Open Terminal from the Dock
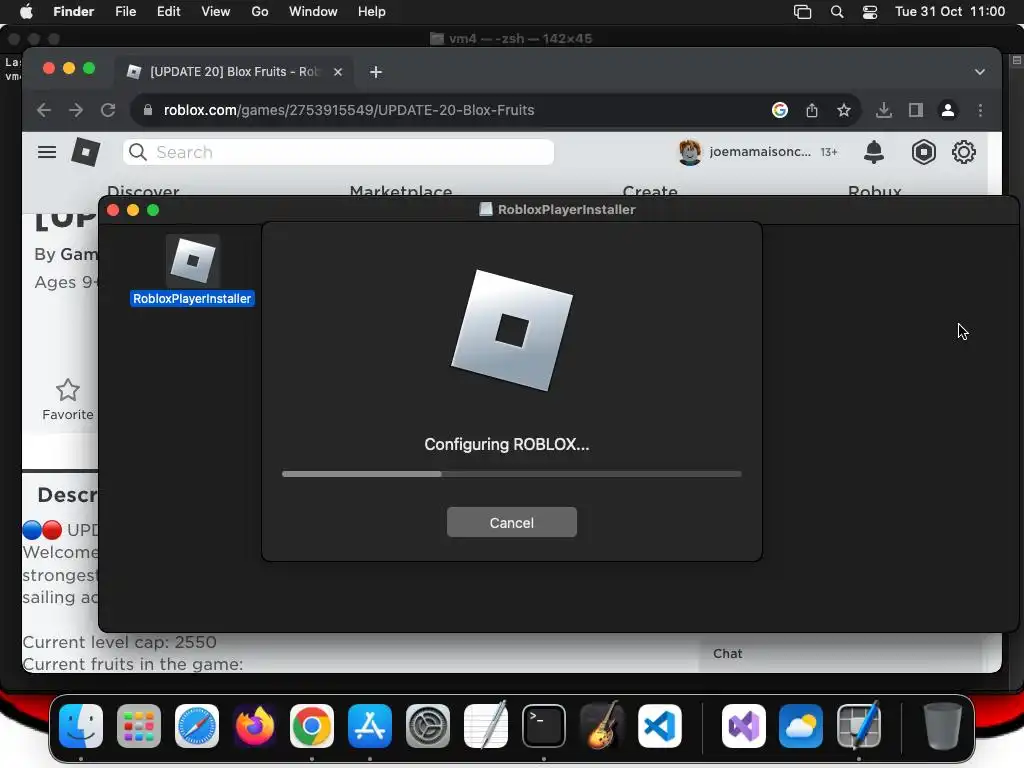 [x=543, y=726]
